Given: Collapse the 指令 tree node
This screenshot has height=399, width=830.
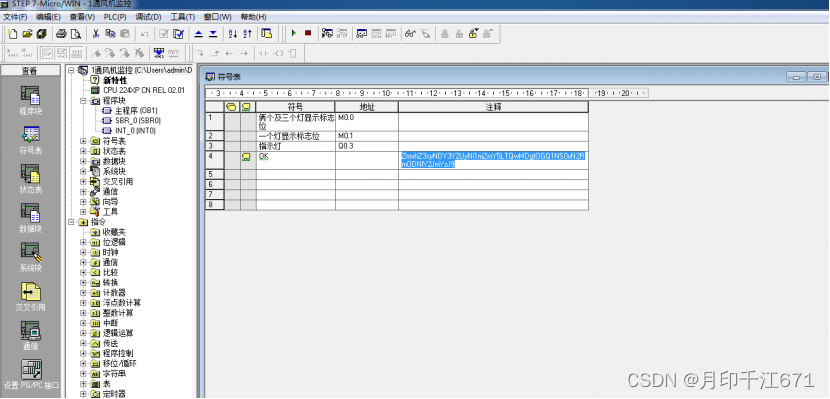Looking at the screenshot, I should point(71,222).
